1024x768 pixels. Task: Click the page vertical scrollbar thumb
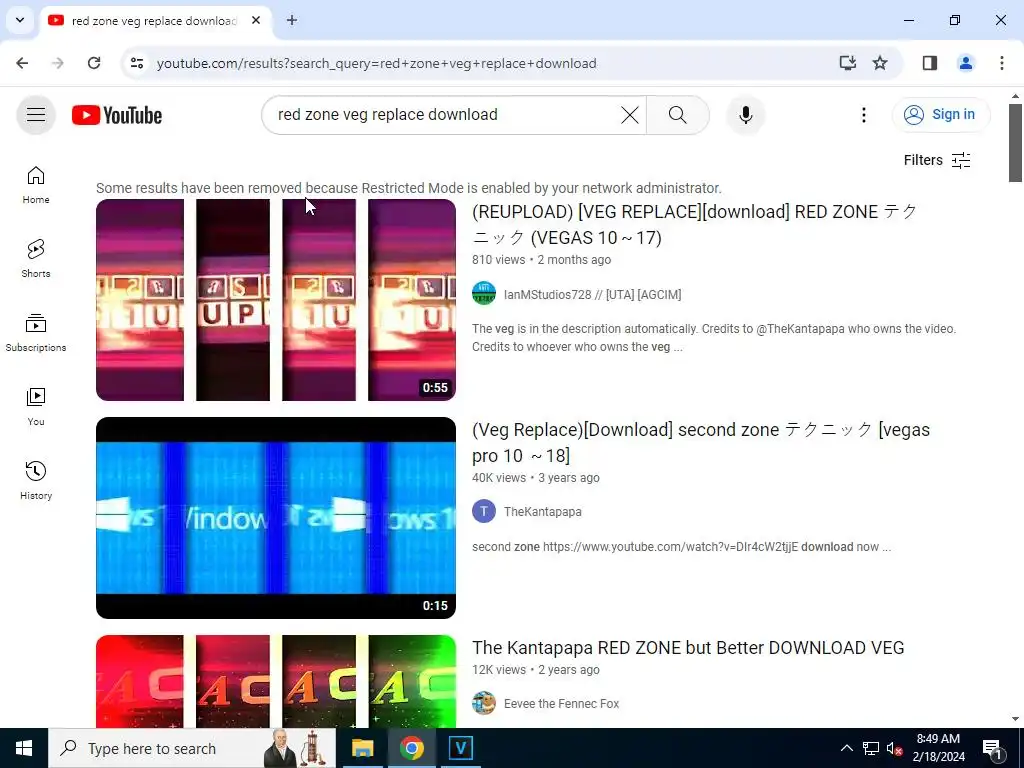(1015, 142)
